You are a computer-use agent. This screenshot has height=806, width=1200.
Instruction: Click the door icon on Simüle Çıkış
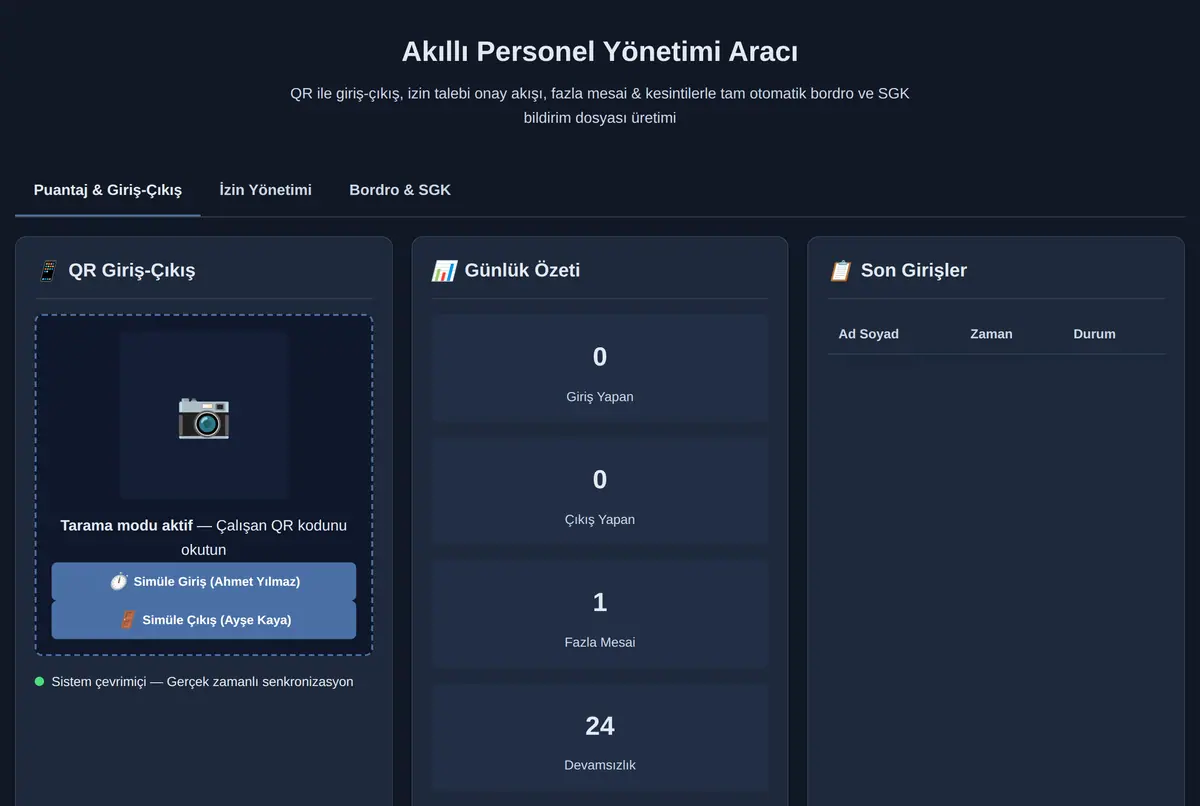tap(127, 620)
